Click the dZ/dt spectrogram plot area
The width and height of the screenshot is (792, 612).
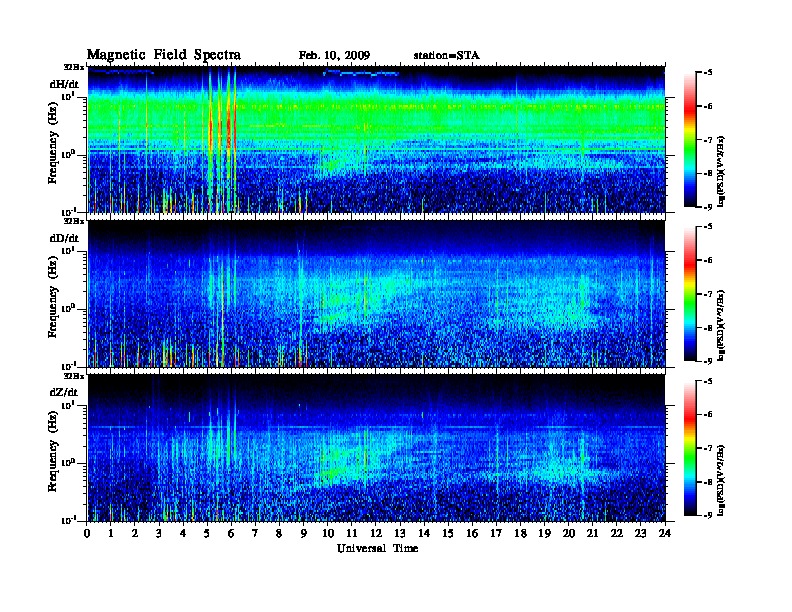pyautogui.click(x=376, y=448)
